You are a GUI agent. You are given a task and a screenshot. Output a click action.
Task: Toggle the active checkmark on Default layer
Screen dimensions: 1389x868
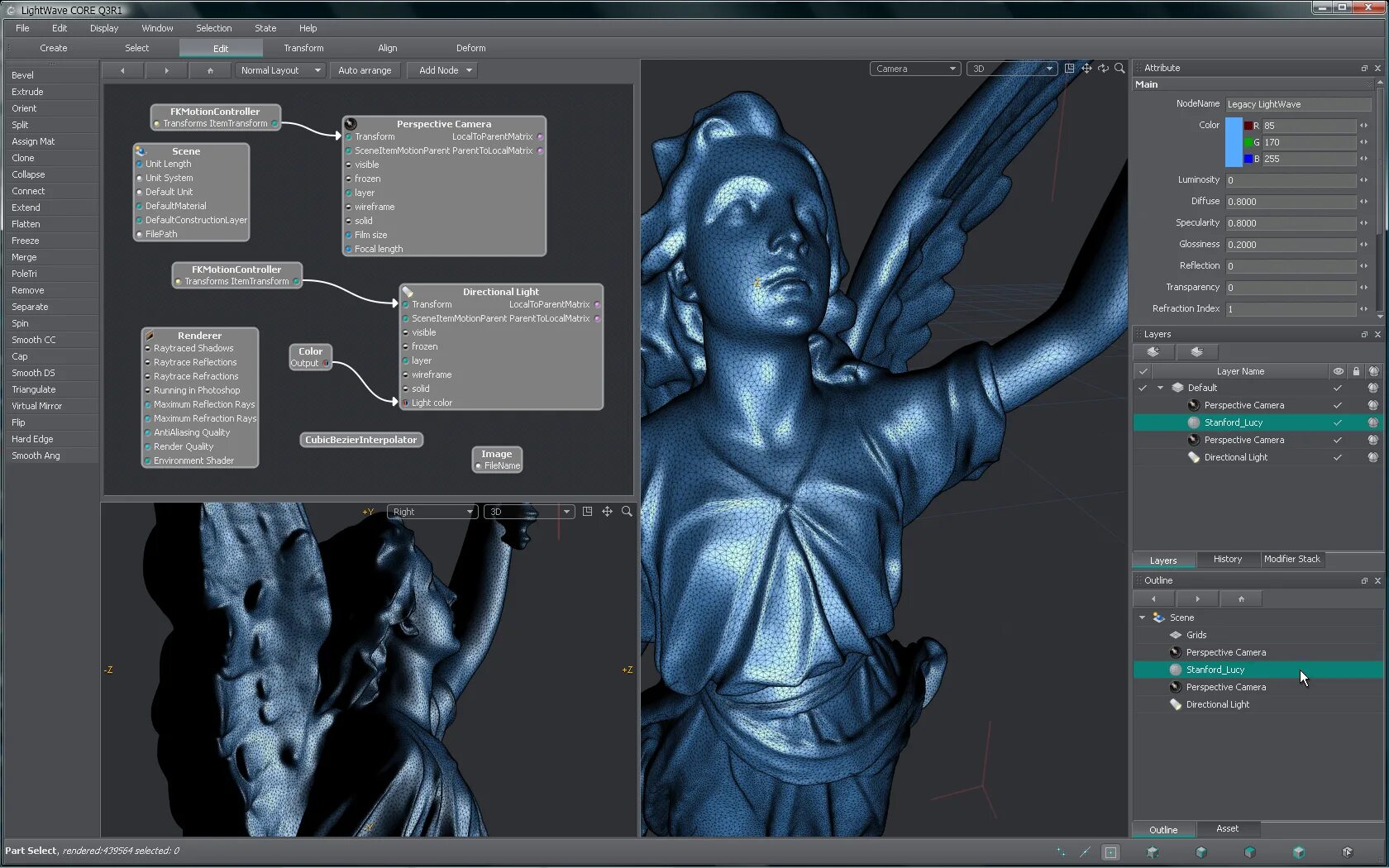click(x=1143, y=388)
